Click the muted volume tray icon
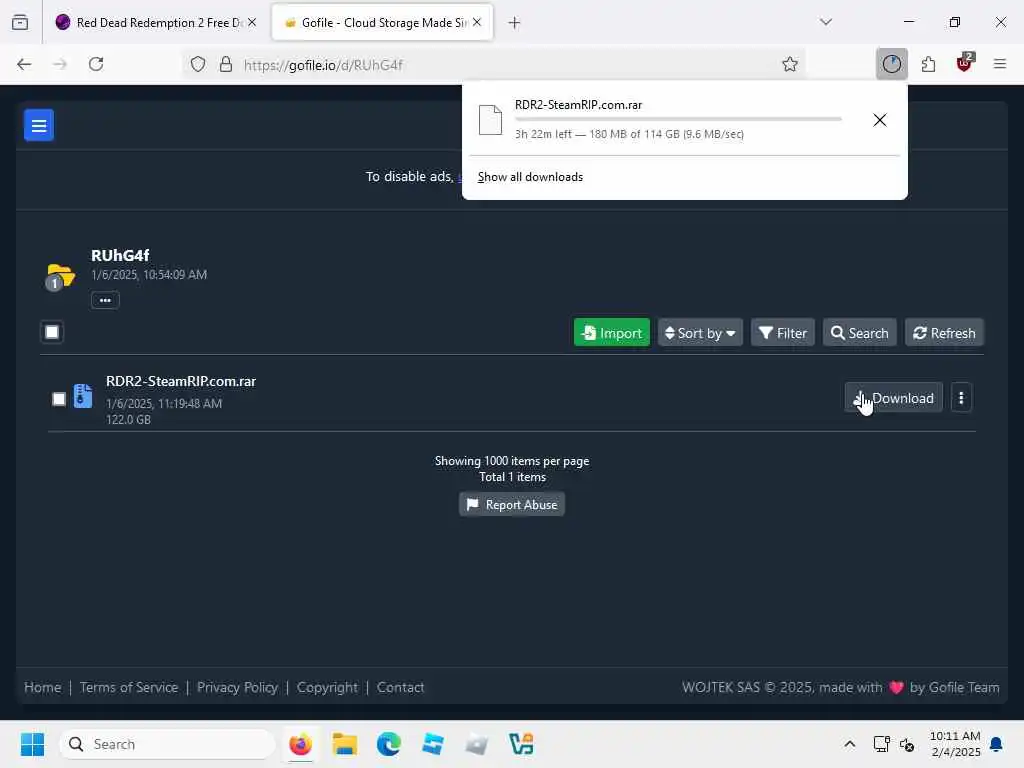Screen dimensions: 1024x768 coord(906,744)
